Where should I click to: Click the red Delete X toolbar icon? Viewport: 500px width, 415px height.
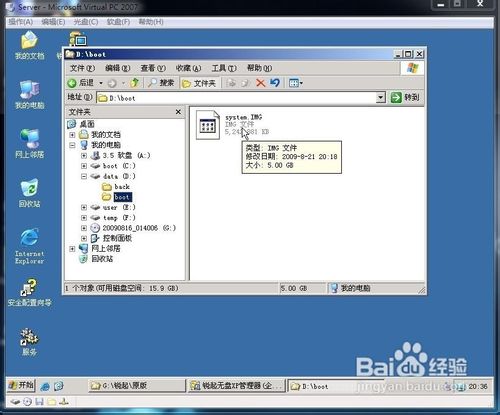pyautogui.click(x=260, y=83)
